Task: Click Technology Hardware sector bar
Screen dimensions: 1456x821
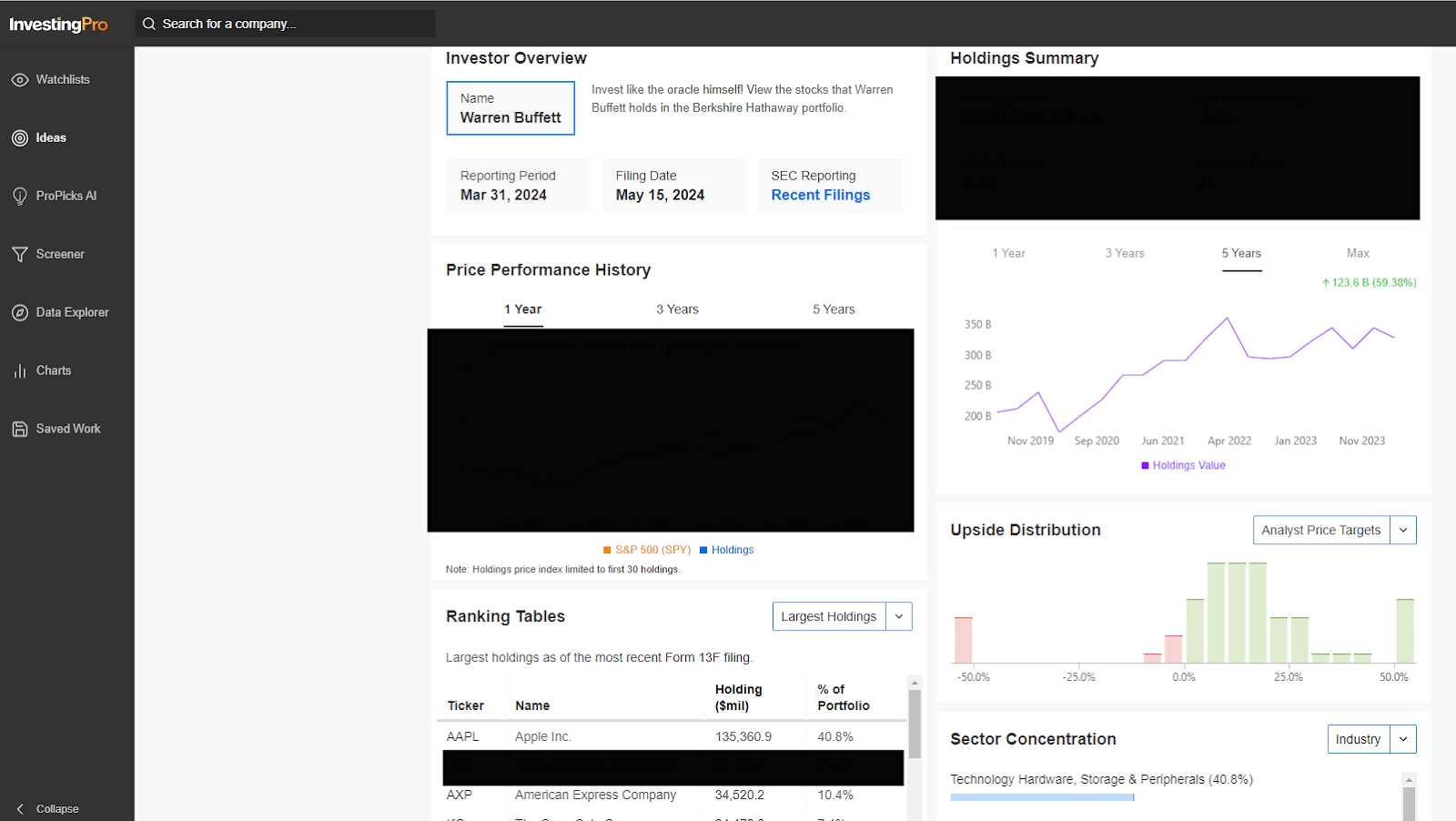Action: click(x=1042, y=797)
